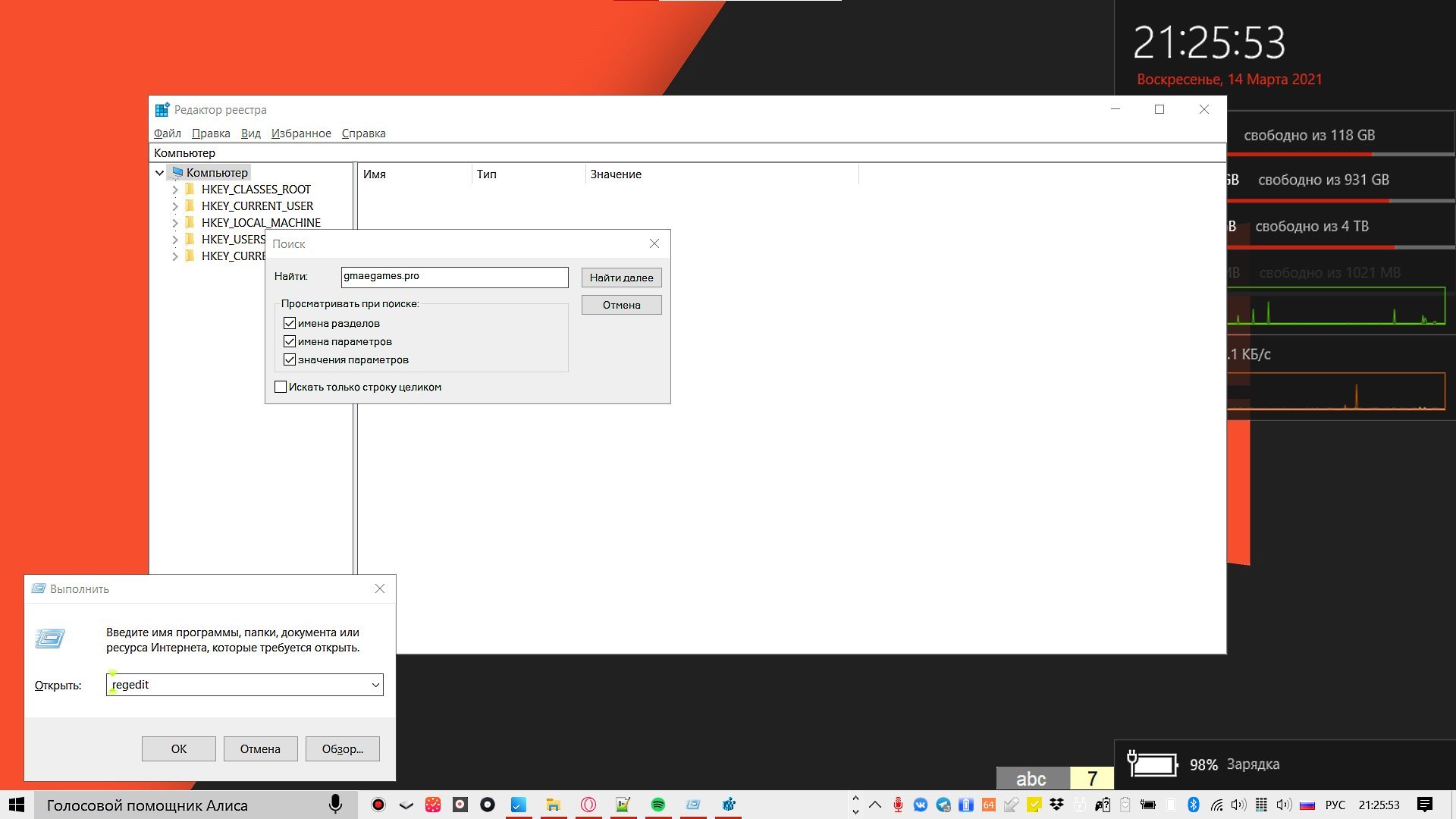Click the 'Обзор...' button in Run dialog
Image resolution: width=1456 pixels, height=819 pixels.
coord(342,748)
